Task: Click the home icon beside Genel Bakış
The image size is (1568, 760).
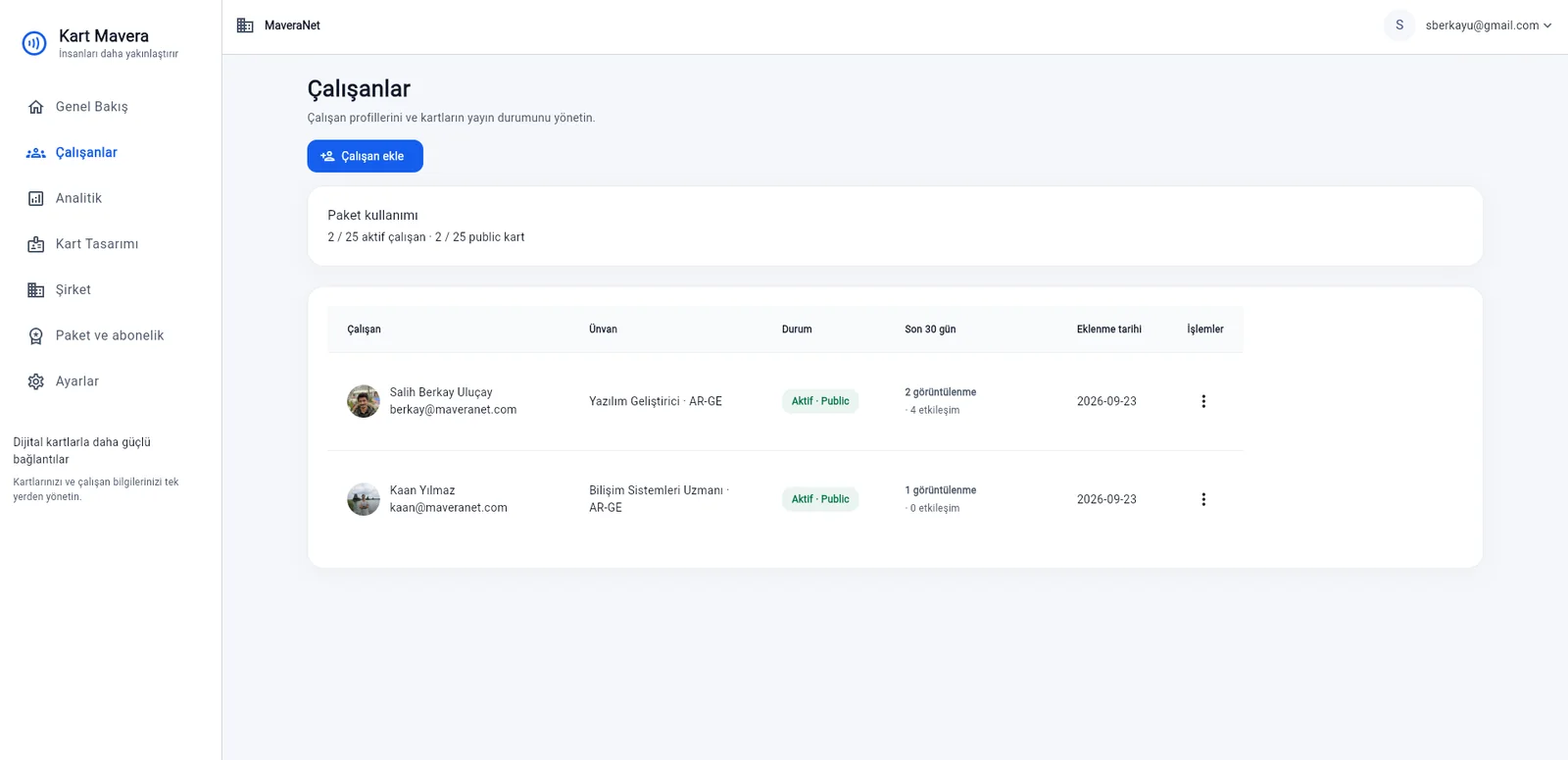Action: tap(36, 107)
